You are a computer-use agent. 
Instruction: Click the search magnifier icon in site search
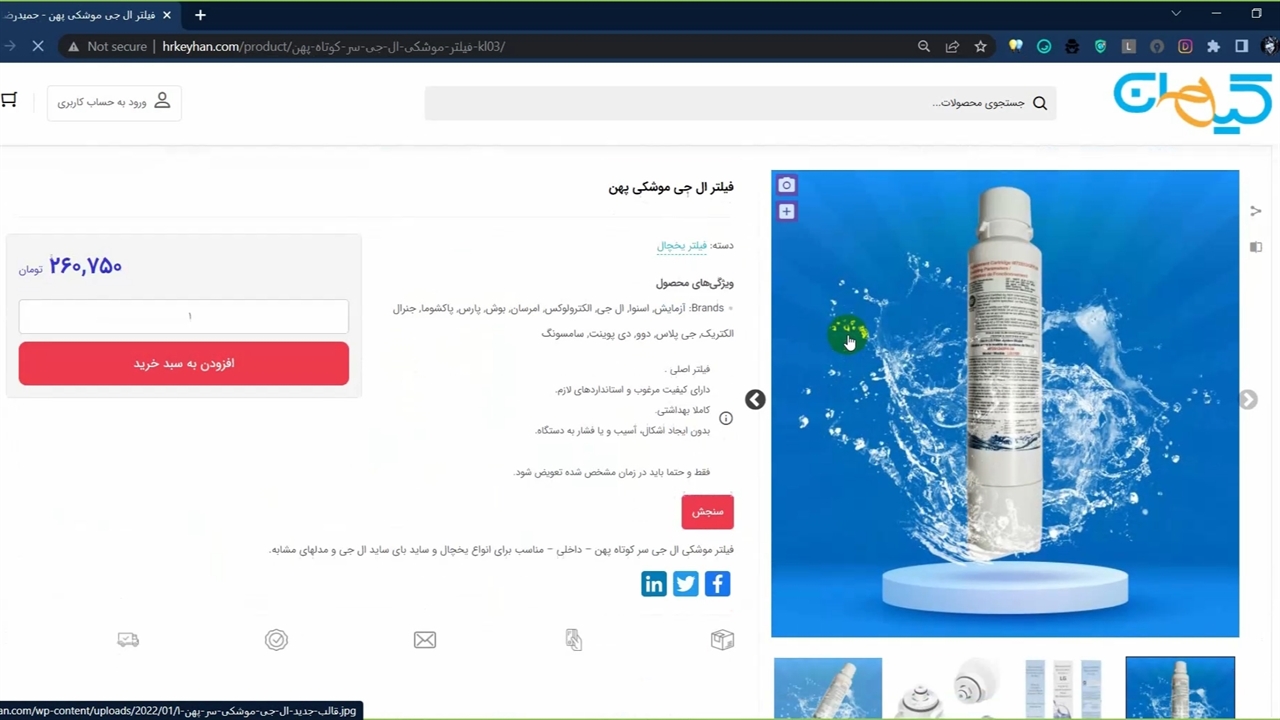tap(1040, 103)
